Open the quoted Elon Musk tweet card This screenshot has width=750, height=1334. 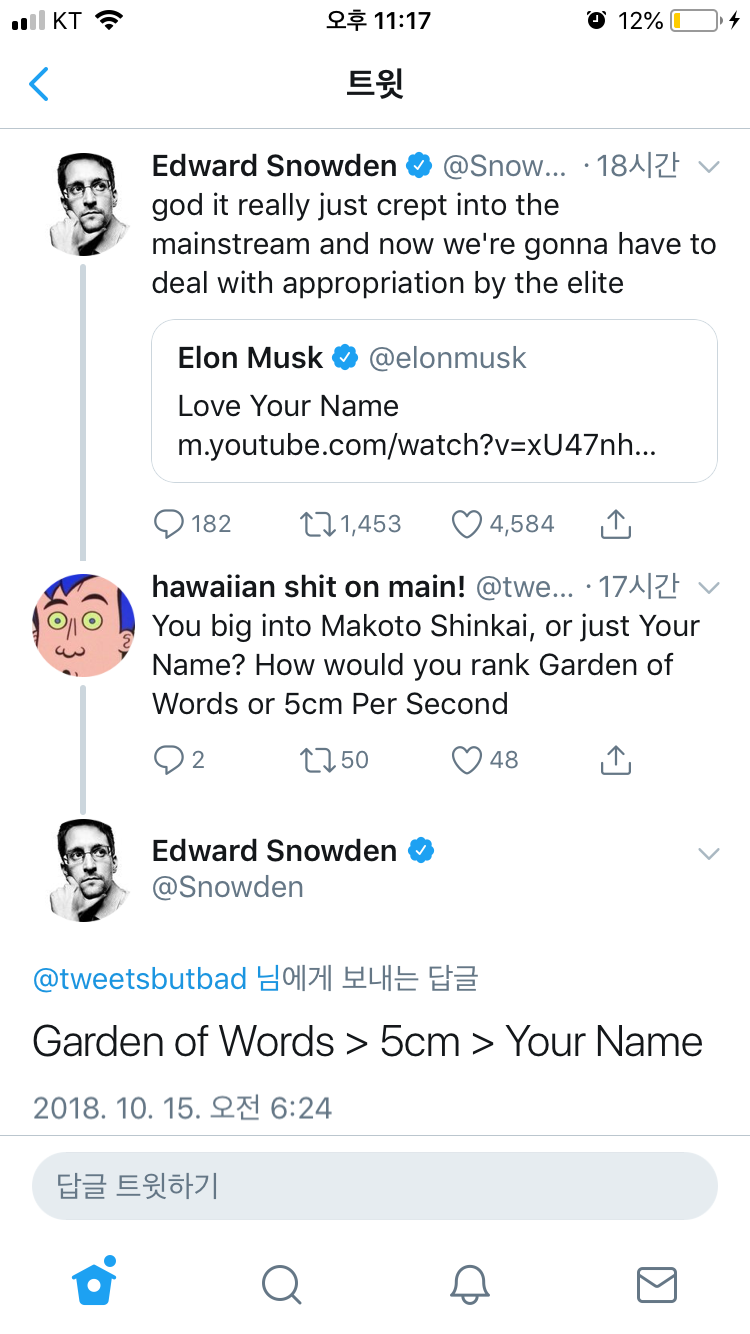point(434,401)
